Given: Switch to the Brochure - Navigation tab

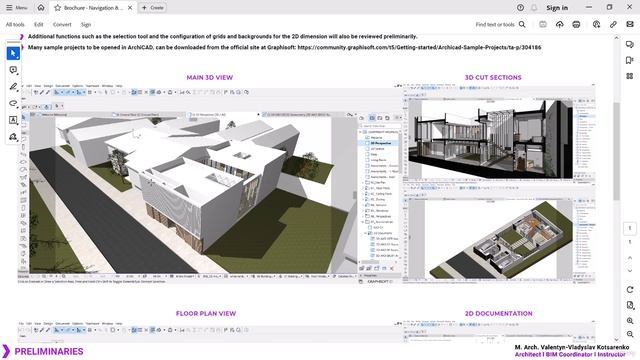Looking at the screenshot, I should click(93, 7).
